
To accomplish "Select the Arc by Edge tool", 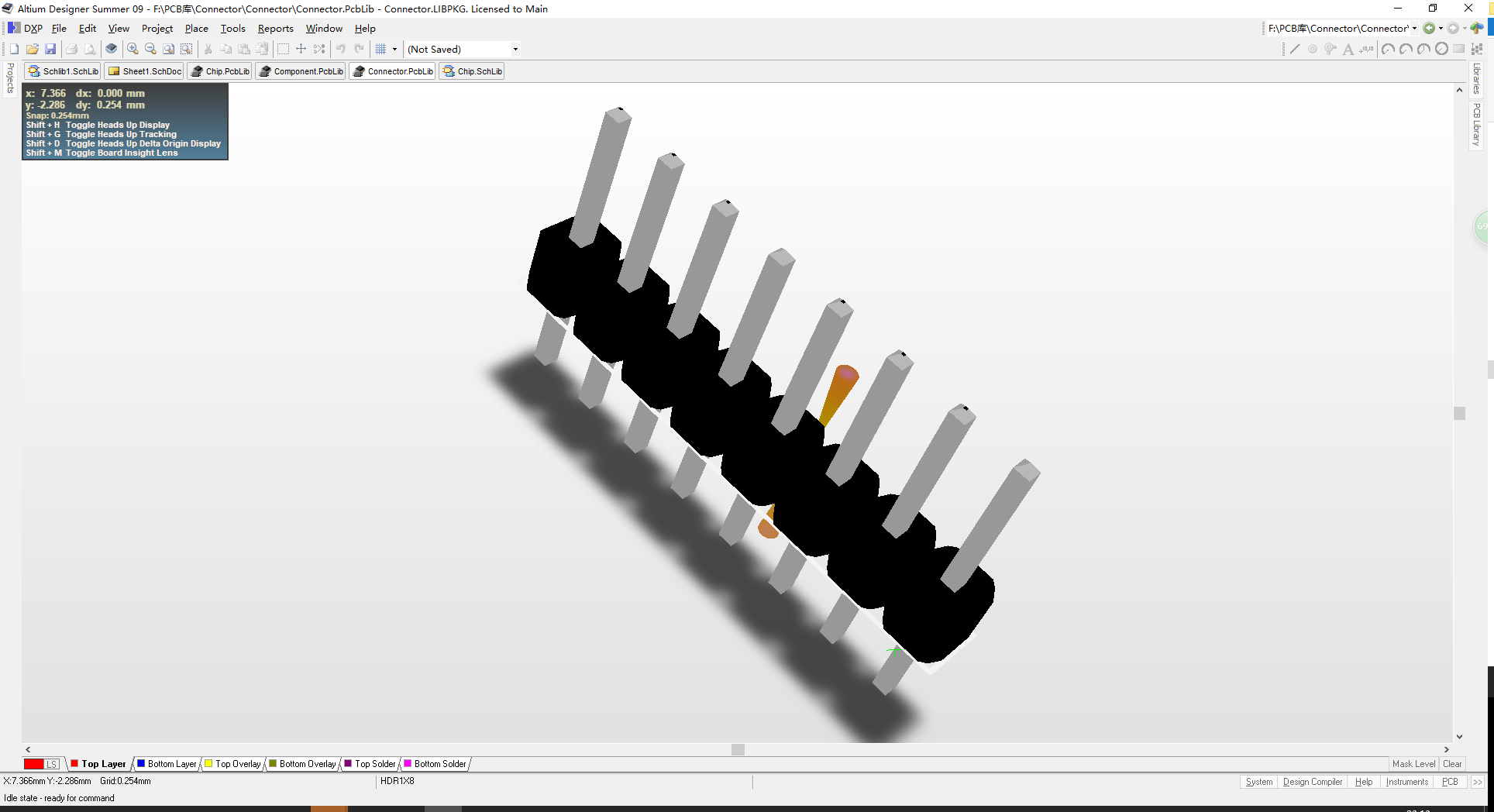I will tap(1406, 49).
